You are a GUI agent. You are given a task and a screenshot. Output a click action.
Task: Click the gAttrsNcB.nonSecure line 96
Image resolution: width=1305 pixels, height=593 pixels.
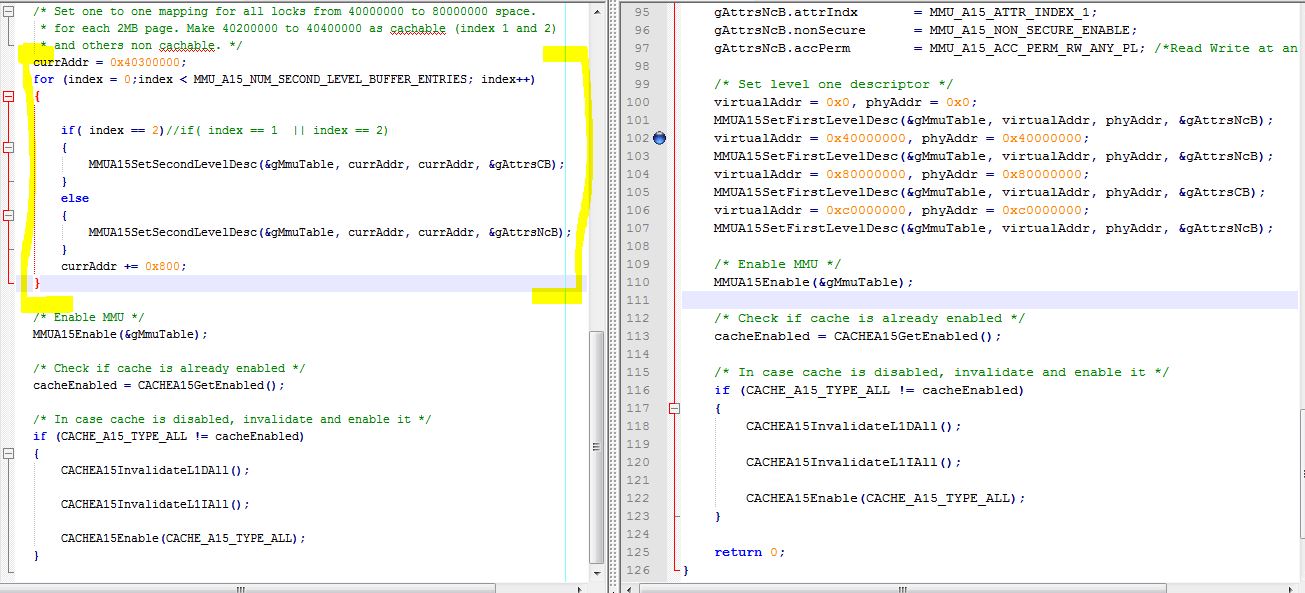pyautogui.click(x=925, y=30)
